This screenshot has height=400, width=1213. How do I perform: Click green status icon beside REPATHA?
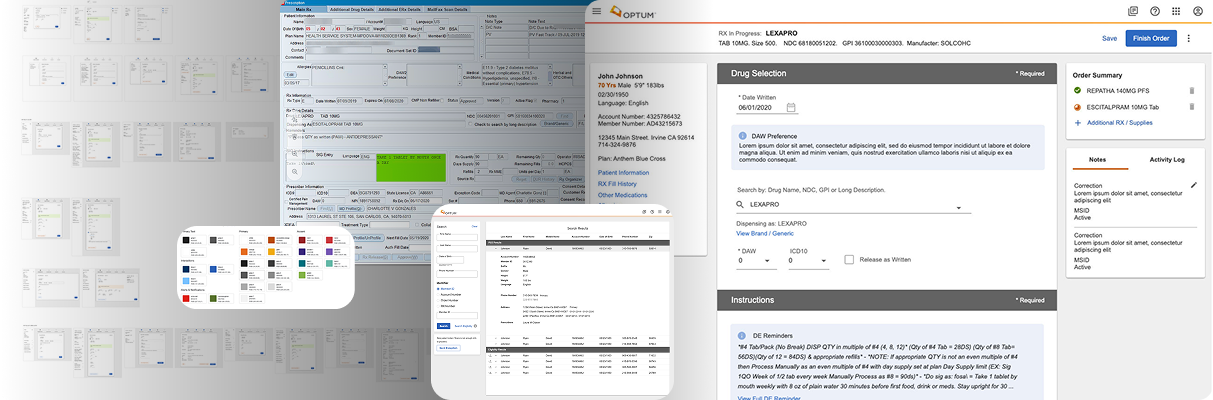[x=1077, y=91]
